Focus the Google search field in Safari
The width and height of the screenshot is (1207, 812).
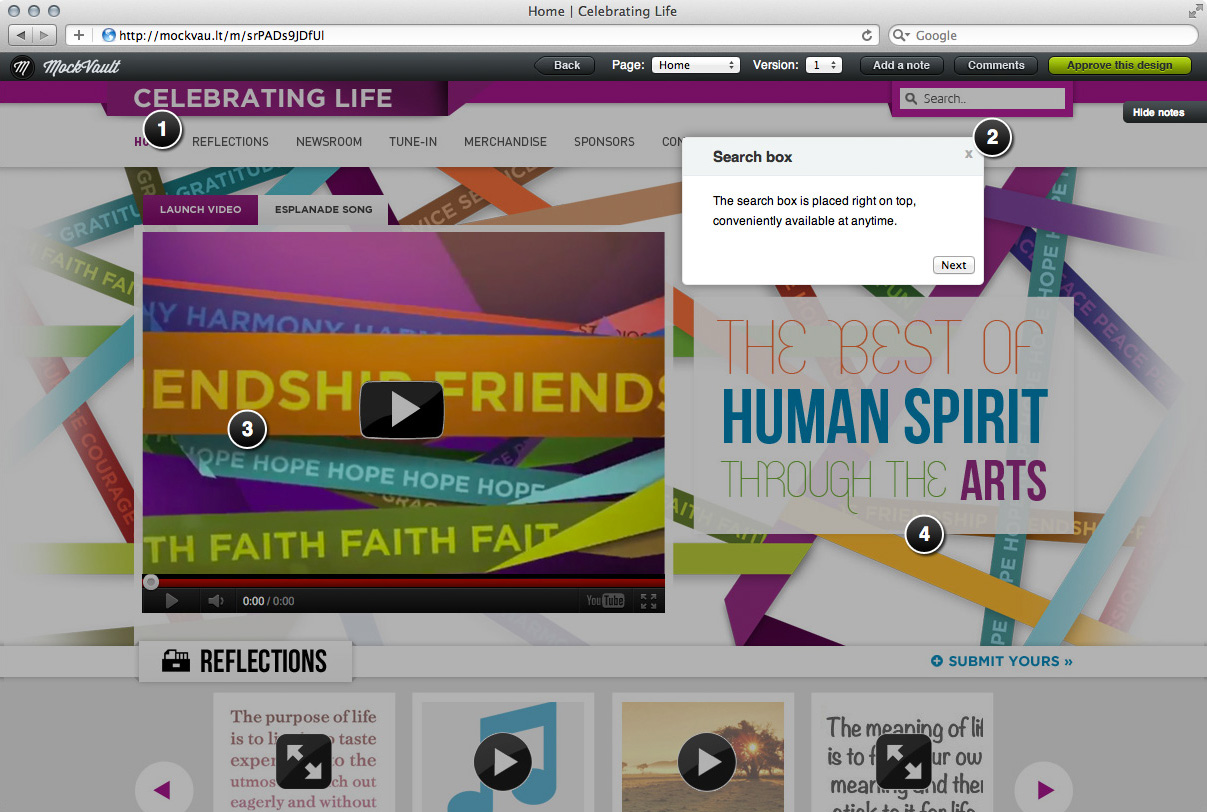(x=1043, y=35)
